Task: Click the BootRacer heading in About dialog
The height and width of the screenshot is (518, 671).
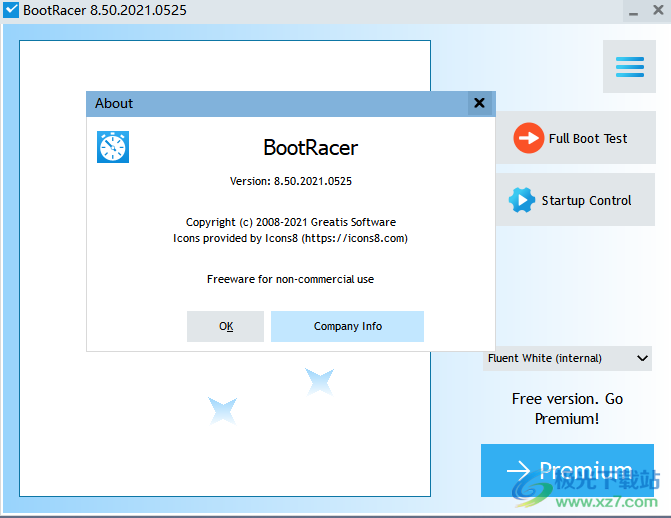Action: tap(310, 148)
